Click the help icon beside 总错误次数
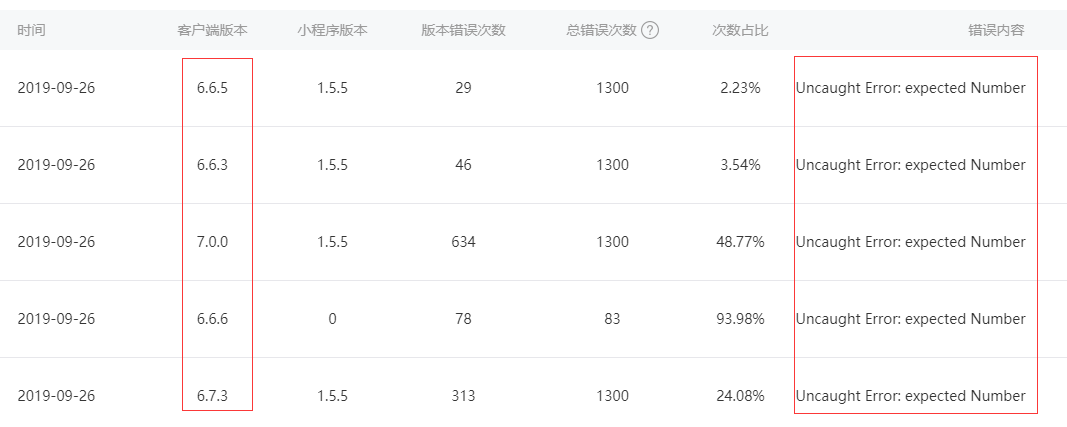The image size is (1067, 427). (650, 30)
